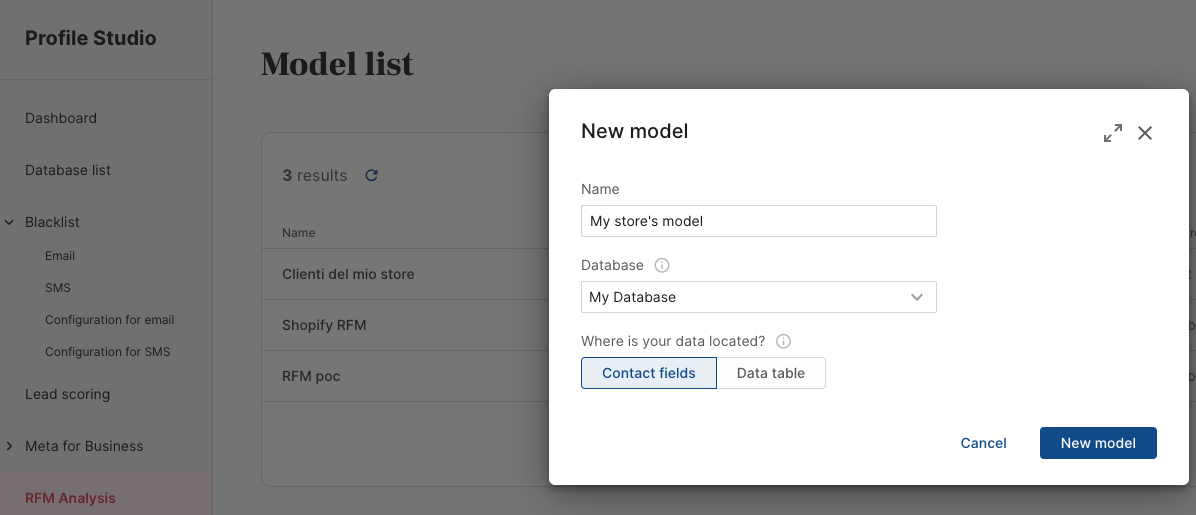Viewport: 1196px width, 515px height.
Task: Expand the Meta for Business section
Action: tap(10, 446)
